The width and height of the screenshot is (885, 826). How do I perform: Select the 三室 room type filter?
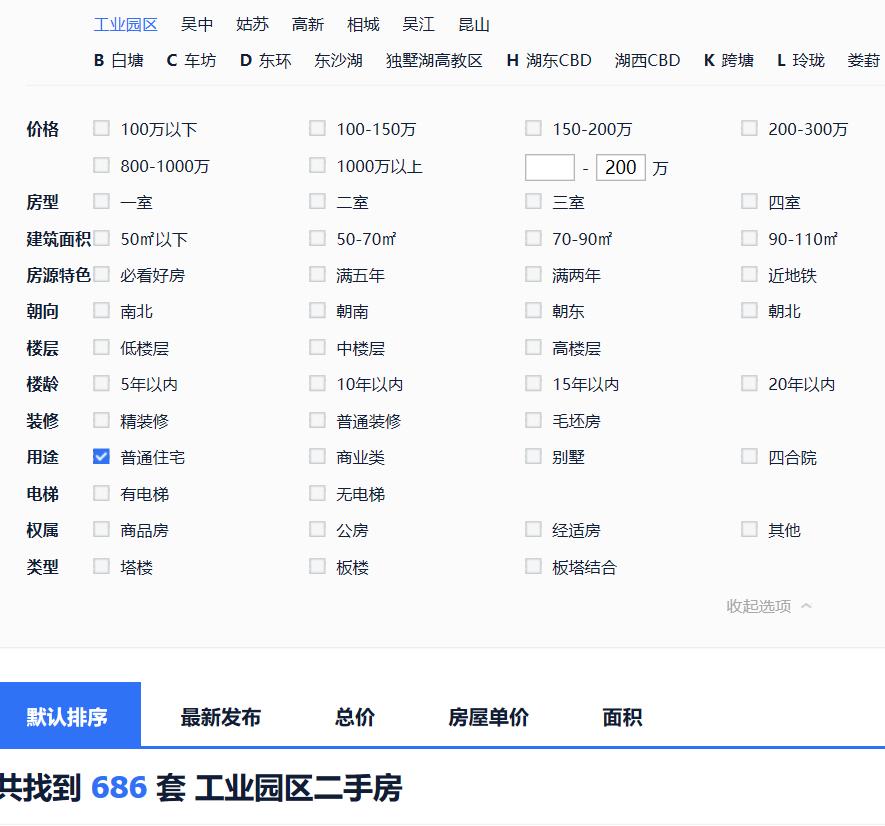533,200
